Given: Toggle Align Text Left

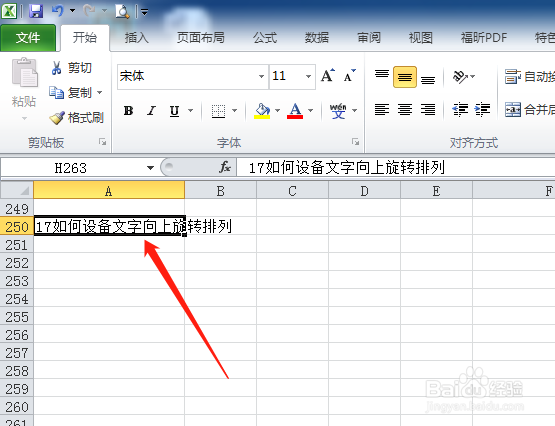Looking at the screenshot, I should tap(382, 110).
